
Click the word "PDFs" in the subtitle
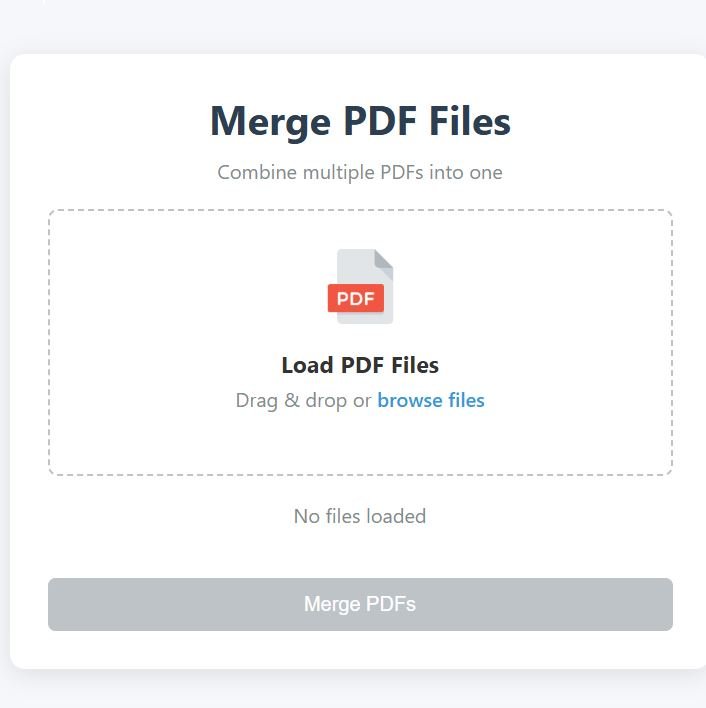coord(402,172)
